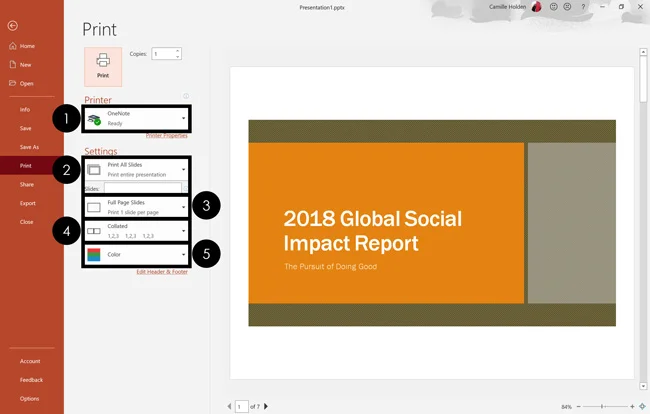Viewport: 650px width, 414px height.
Task: Open the Print All Slides dropdown
Action: tap(136, 169)
